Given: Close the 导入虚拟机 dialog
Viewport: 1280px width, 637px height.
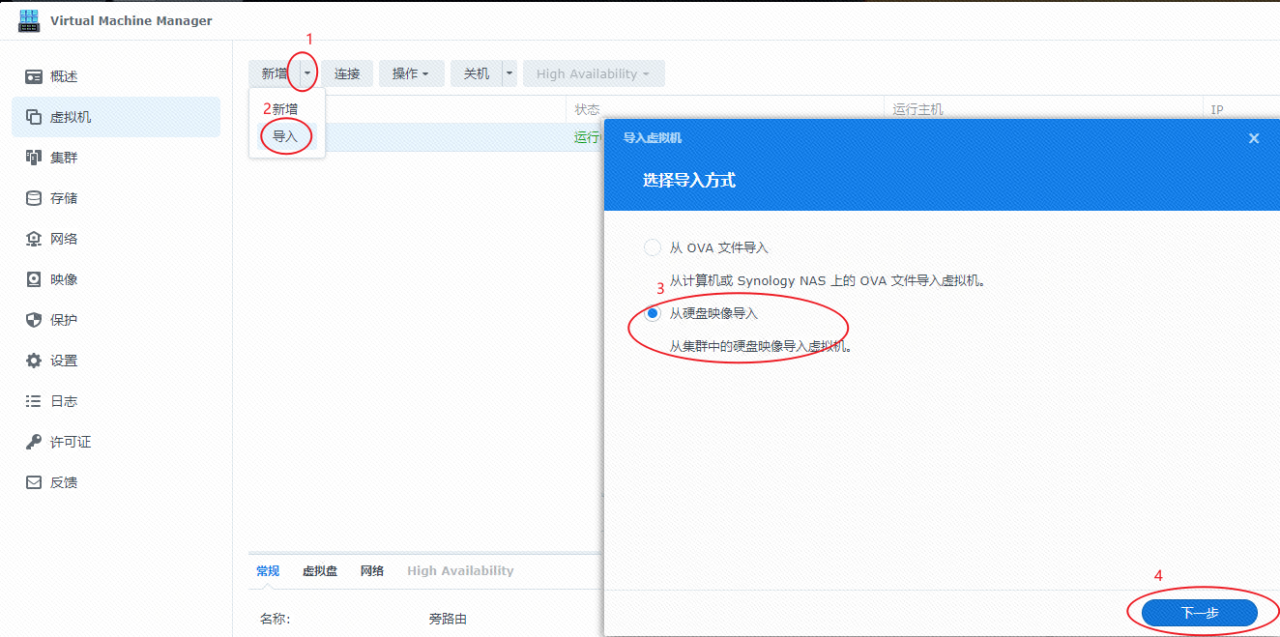Looking at the screenshot, I should [x=1253, y=138].
